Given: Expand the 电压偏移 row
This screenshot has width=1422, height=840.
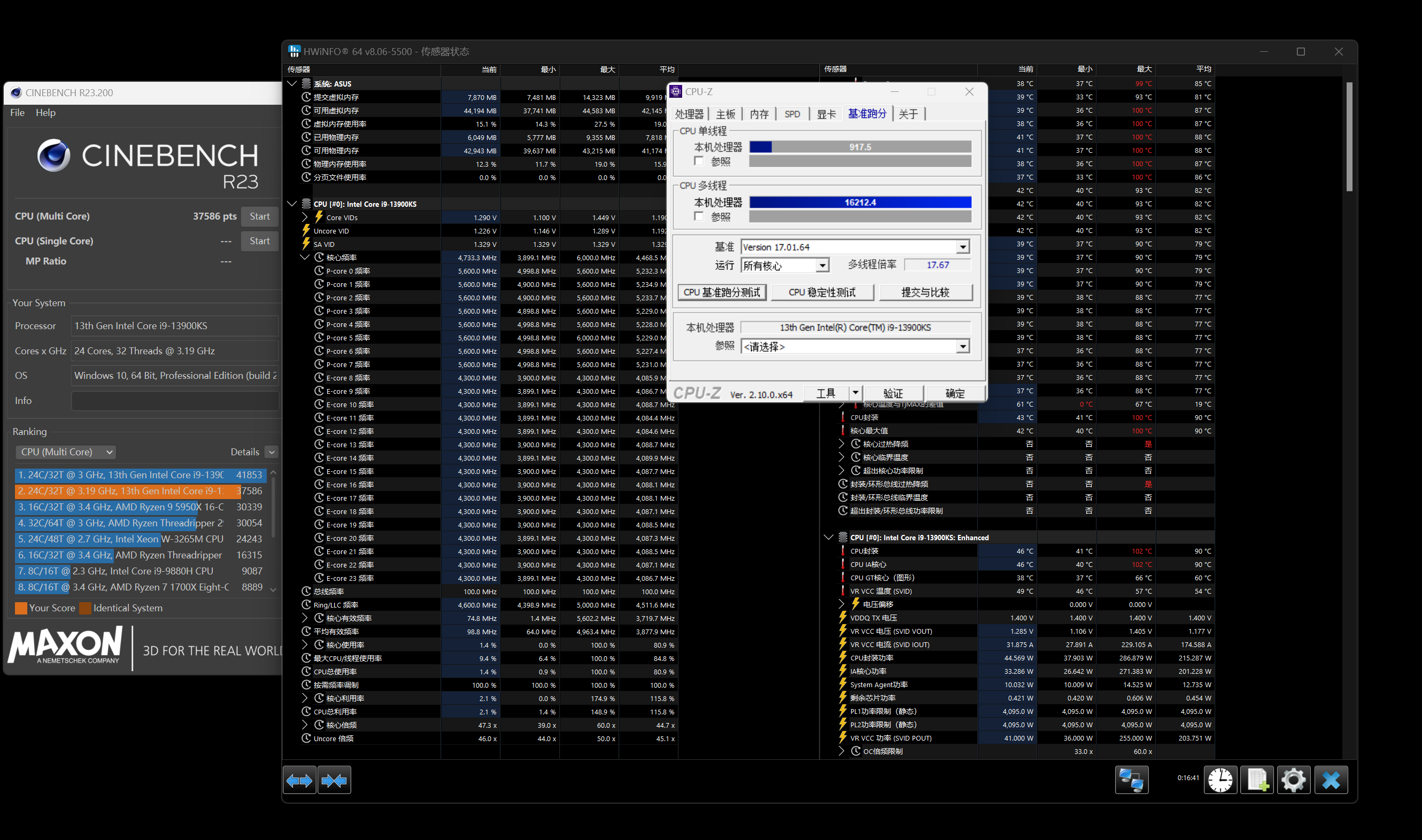Looking at the screenshot, I should pyautogui.click(x=841, y=604).
